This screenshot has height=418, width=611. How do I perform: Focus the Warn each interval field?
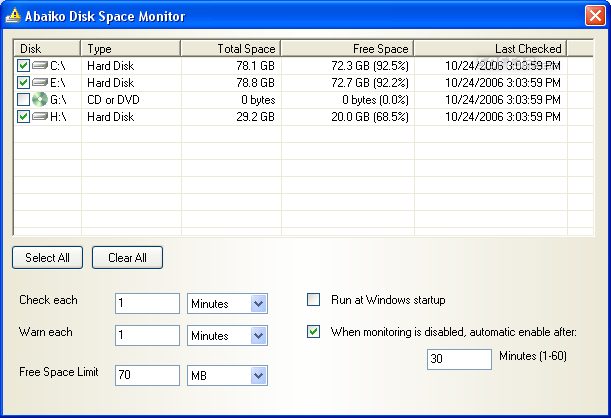pos(147,335)
